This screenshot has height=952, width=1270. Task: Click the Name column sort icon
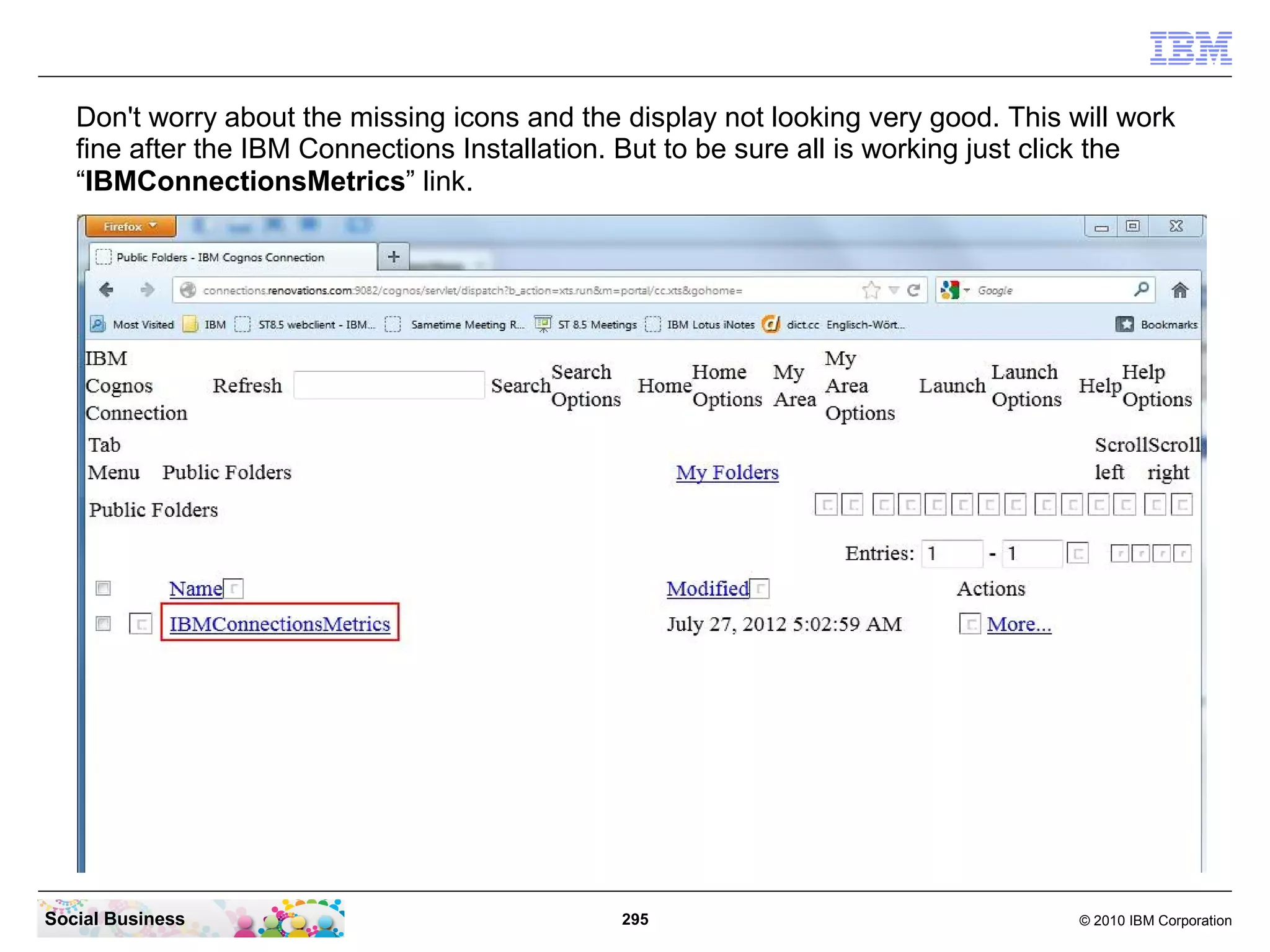click(x=234, y=589)
